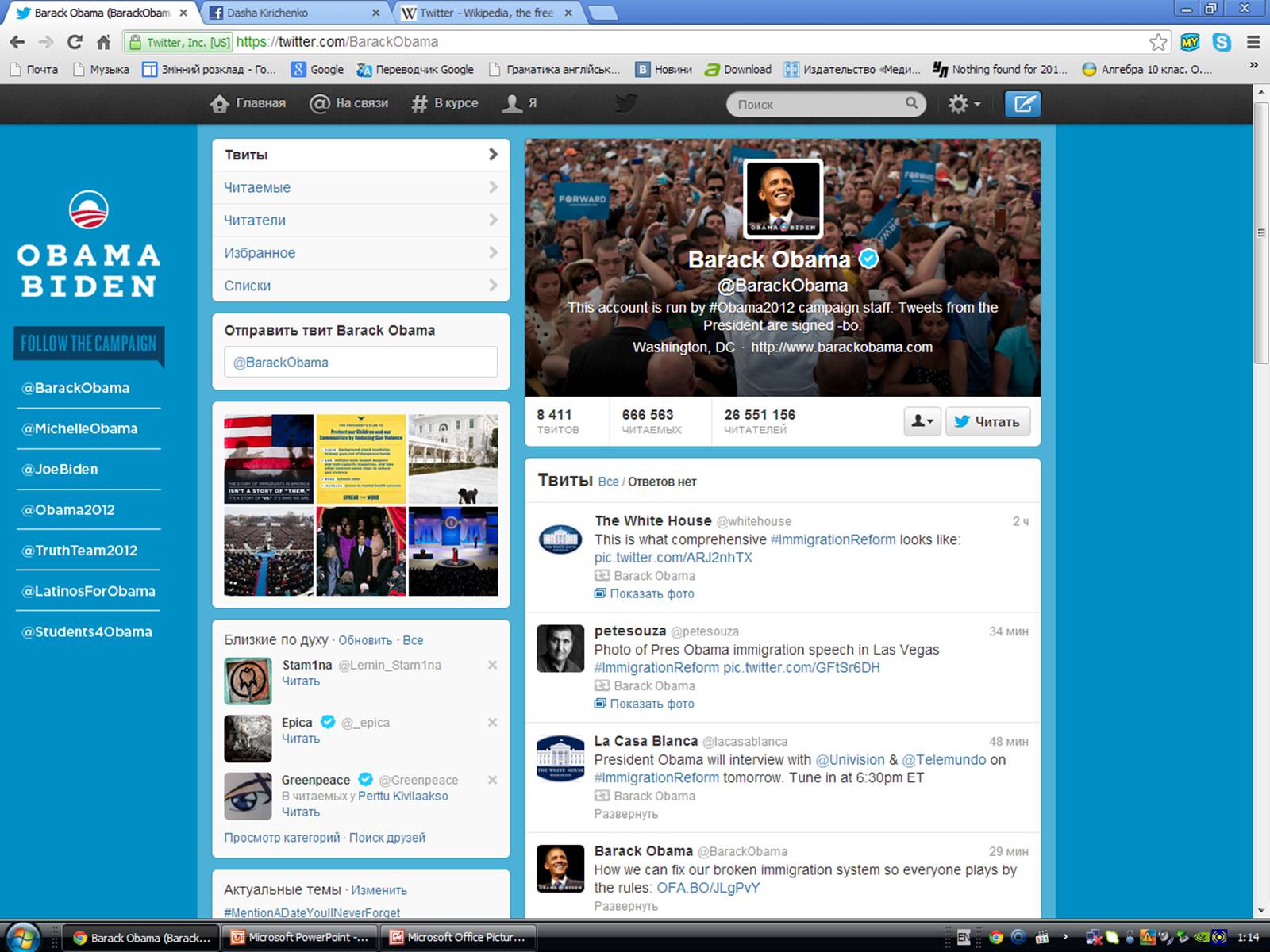Dismiss the Epica suggestion with X
This screenshot has width=1270, height=952.
point(492,722)
